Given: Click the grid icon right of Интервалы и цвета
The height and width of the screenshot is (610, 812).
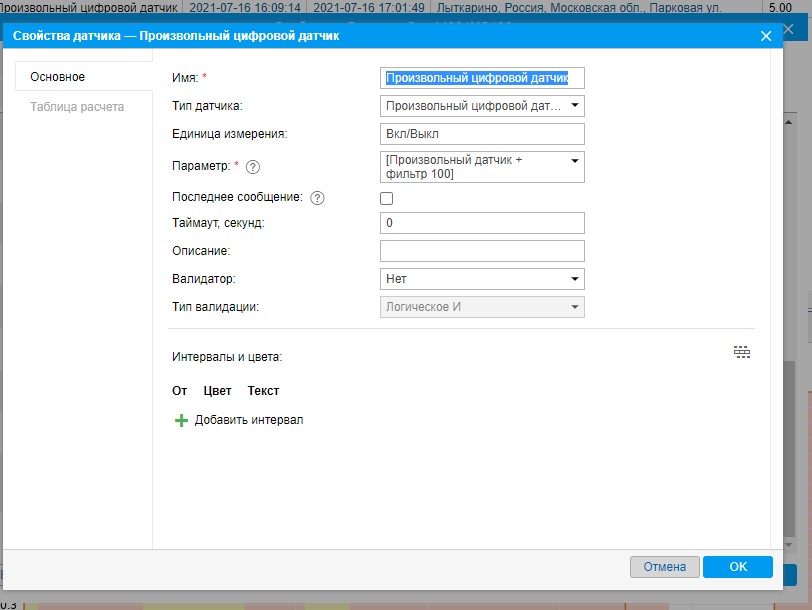Looking at the screenshot, I should (x=741, y=352).
